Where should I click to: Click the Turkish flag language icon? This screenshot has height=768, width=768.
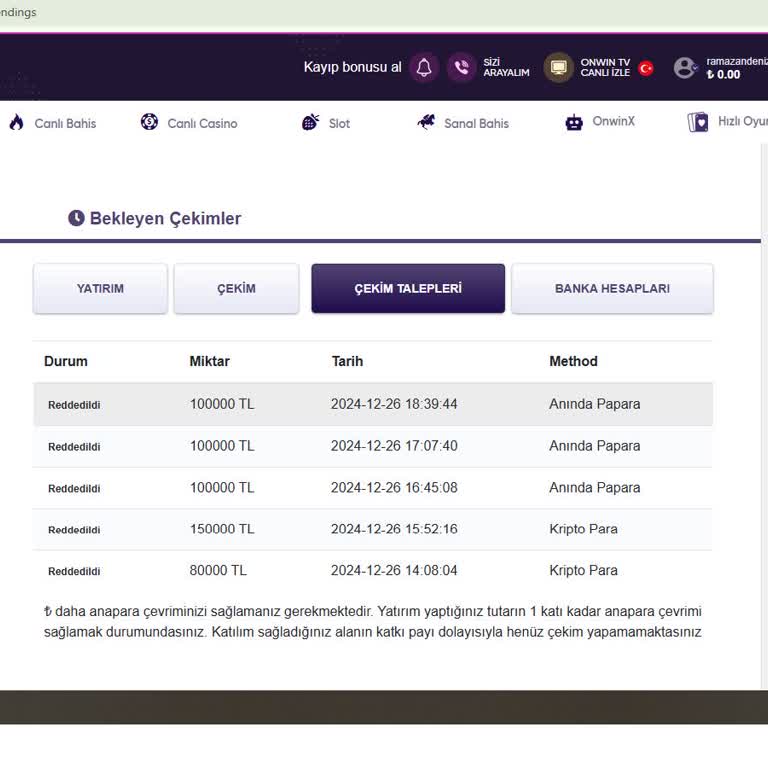pos(646,68)
